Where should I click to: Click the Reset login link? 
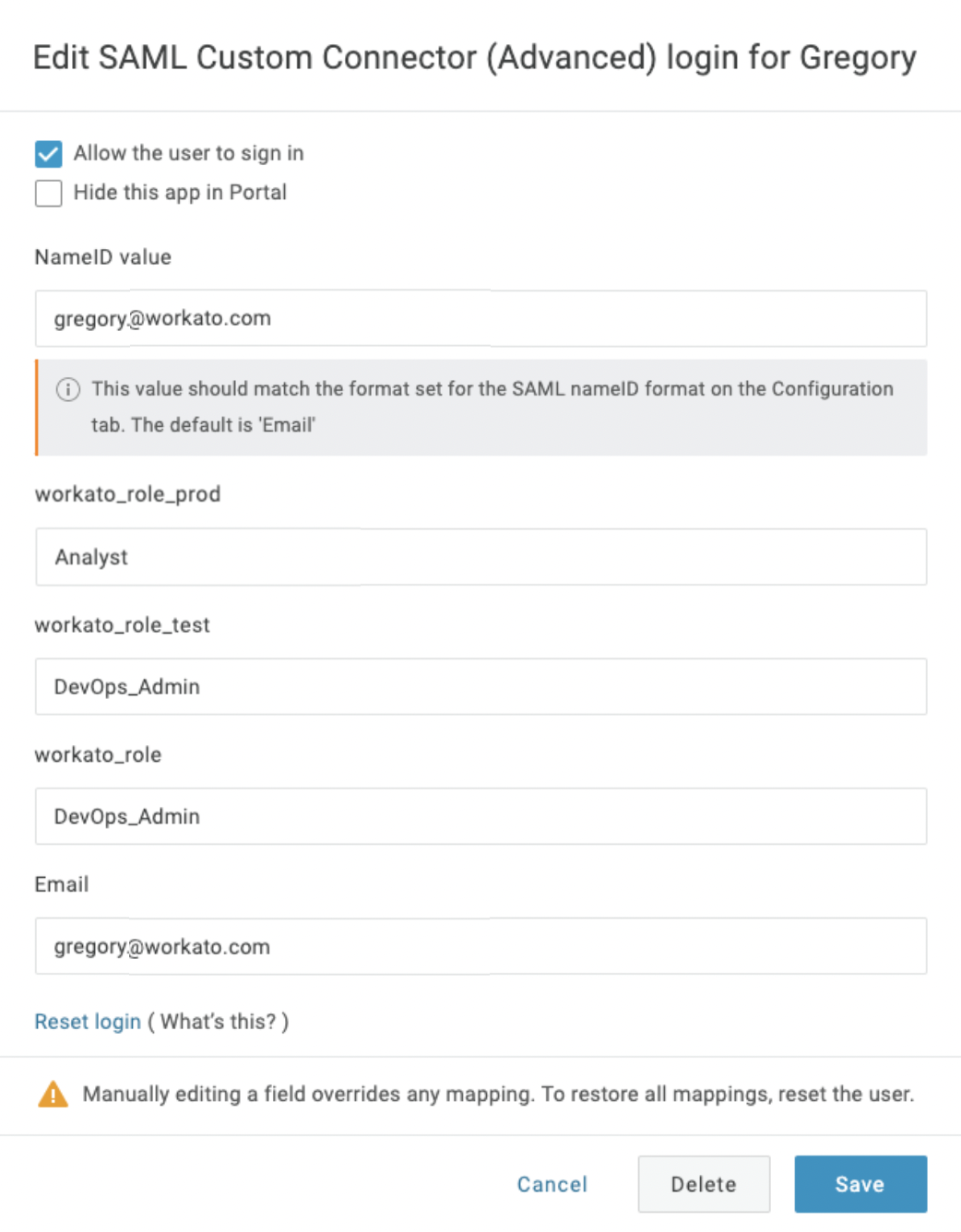88,1022
